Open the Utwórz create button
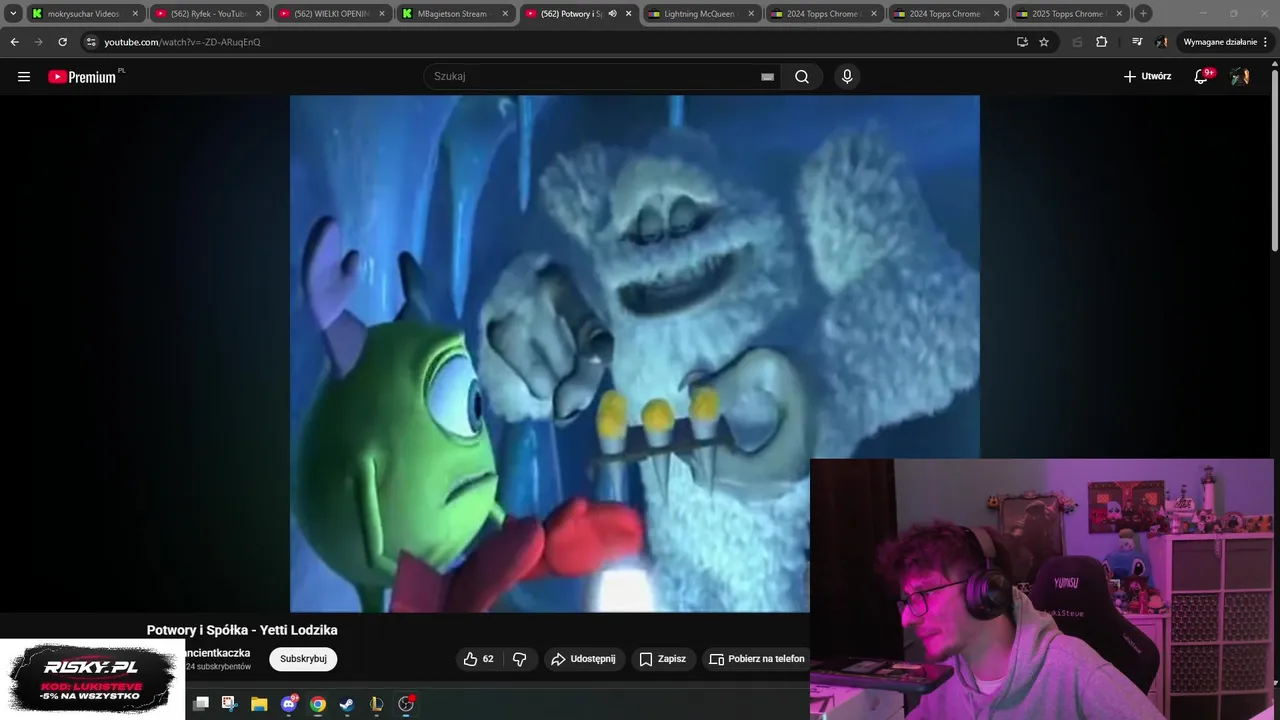 pos(1147,76)
